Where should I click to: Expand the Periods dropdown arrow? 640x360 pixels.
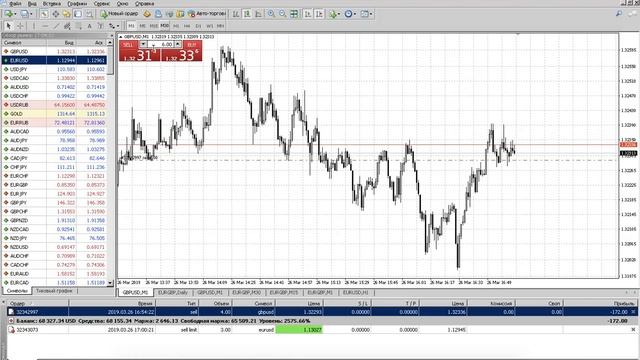coord(355,14)
